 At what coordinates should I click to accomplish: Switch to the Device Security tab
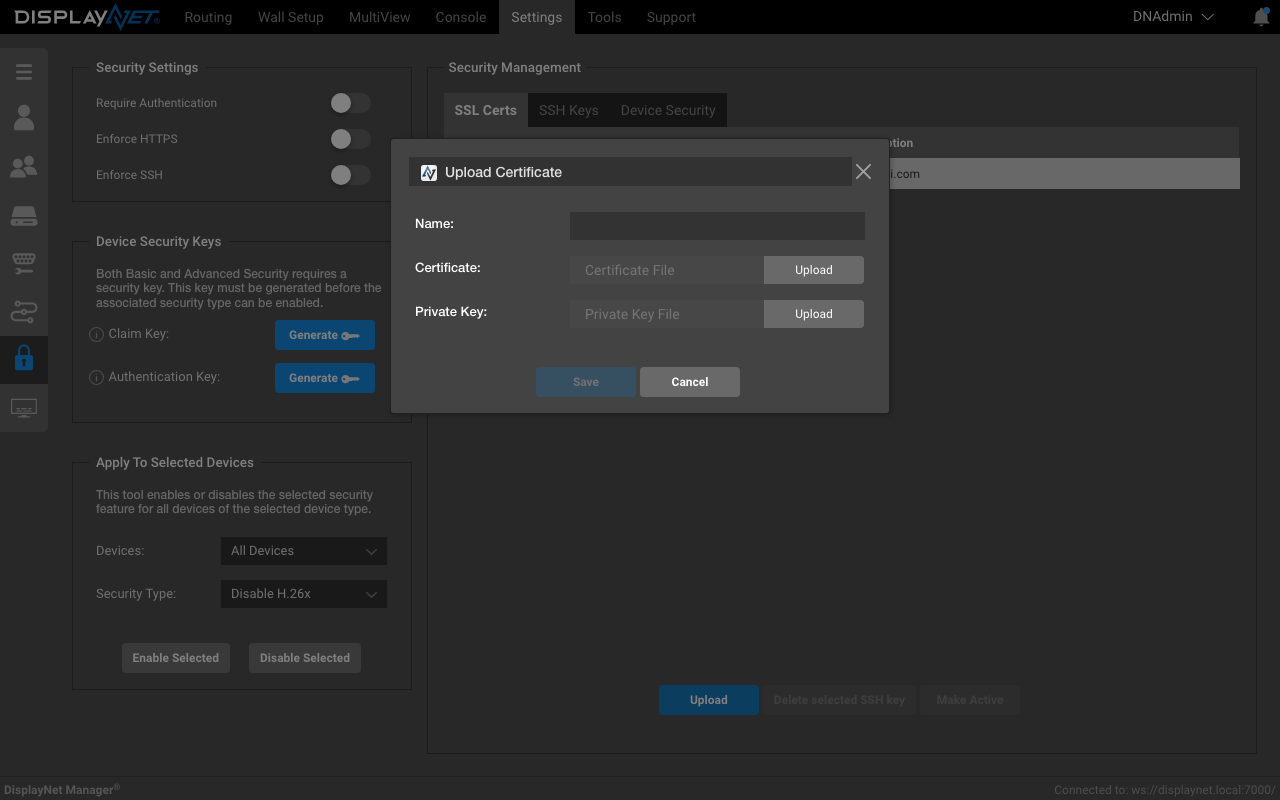(x=668, y=110)
